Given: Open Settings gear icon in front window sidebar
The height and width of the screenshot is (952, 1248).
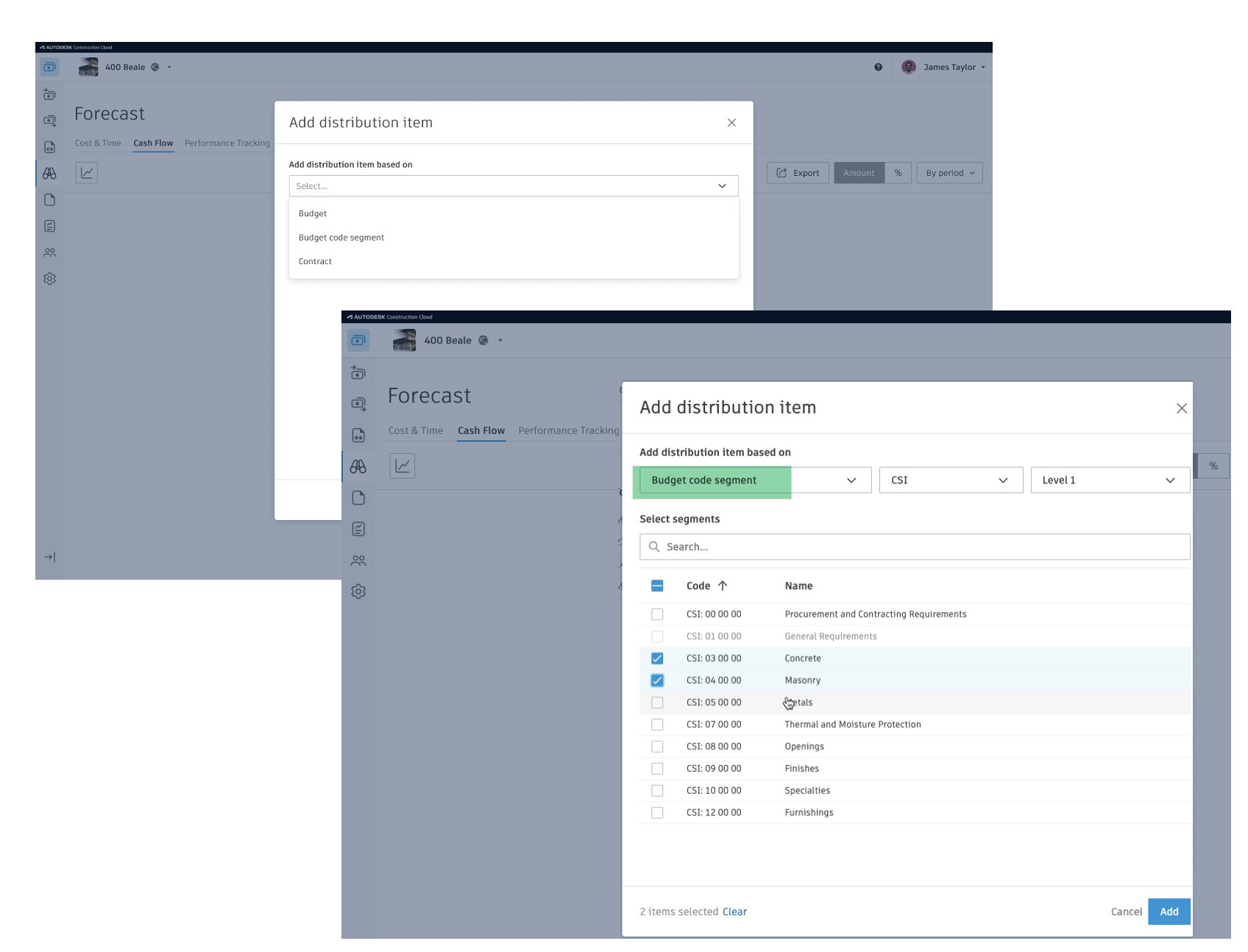Looking at the screenshot, I should (x=358, y=592).
